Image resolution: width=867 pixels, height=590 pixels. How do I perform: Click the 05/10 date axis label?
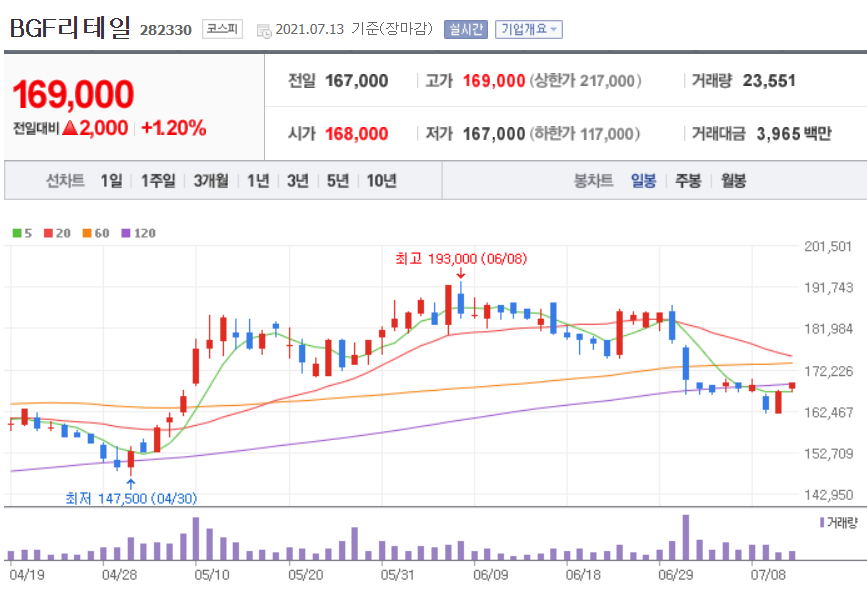[212, 575]
